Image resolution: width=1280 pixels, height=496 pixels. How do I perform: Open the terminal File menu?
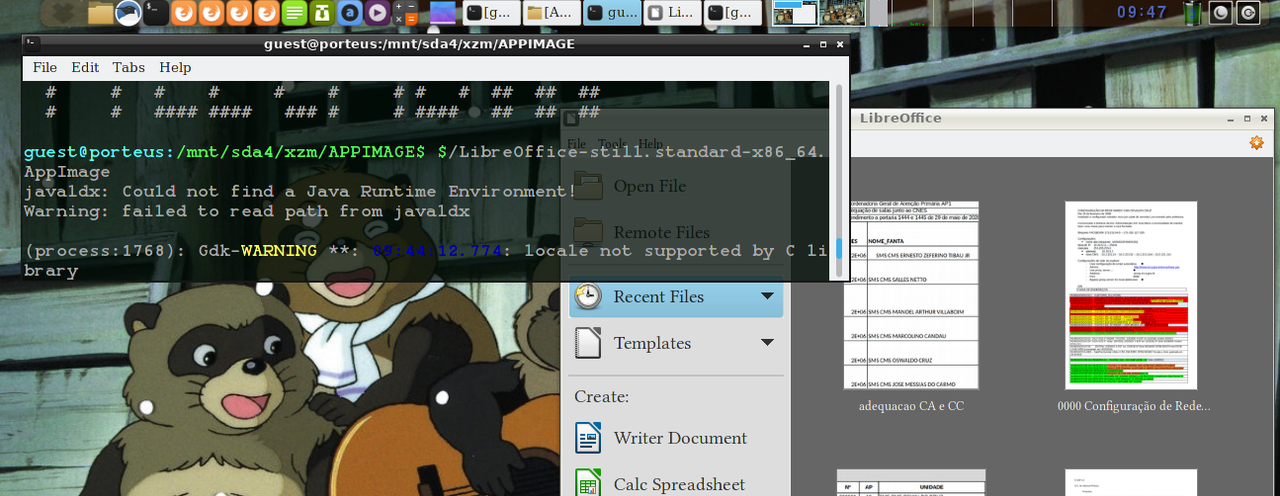45,68
